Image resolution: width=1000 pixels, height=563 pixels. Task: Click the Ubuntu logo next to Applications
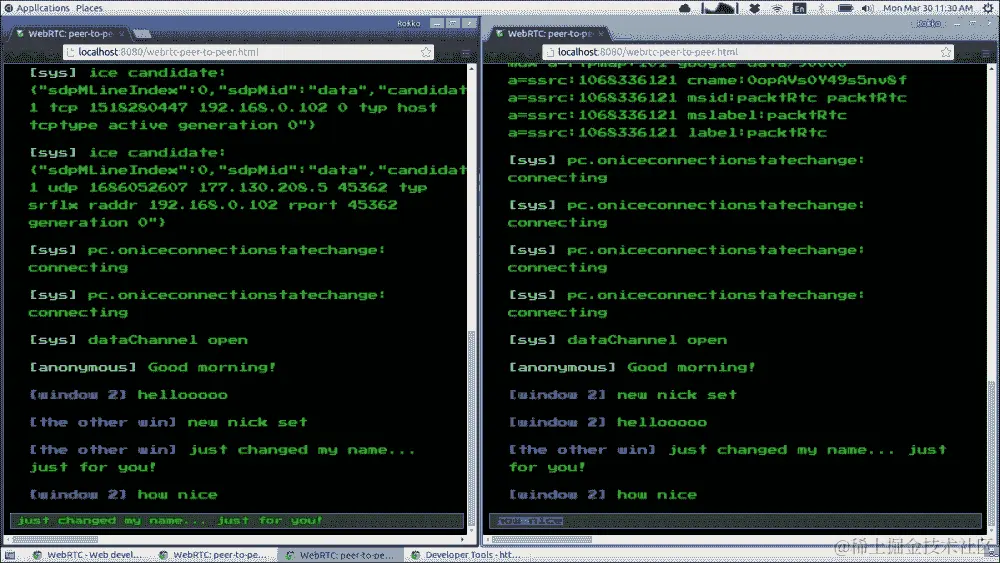pos(8,8)
